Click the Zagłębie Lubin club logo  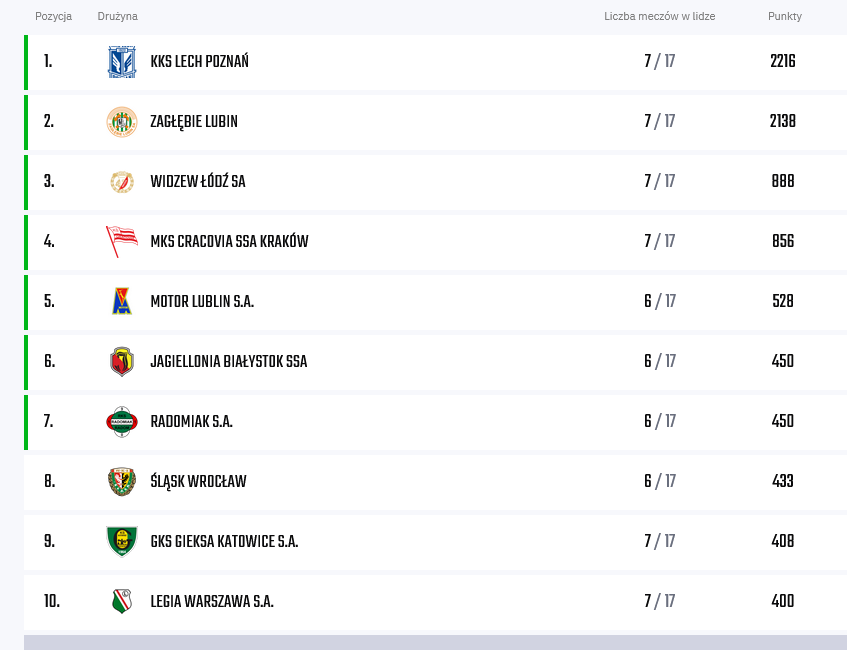point(122,122)
